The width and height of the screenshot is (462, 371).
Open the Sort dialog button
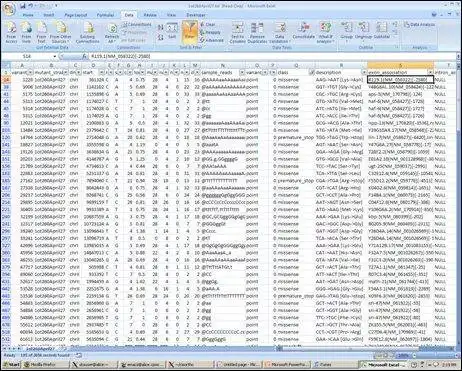point(172,31)
